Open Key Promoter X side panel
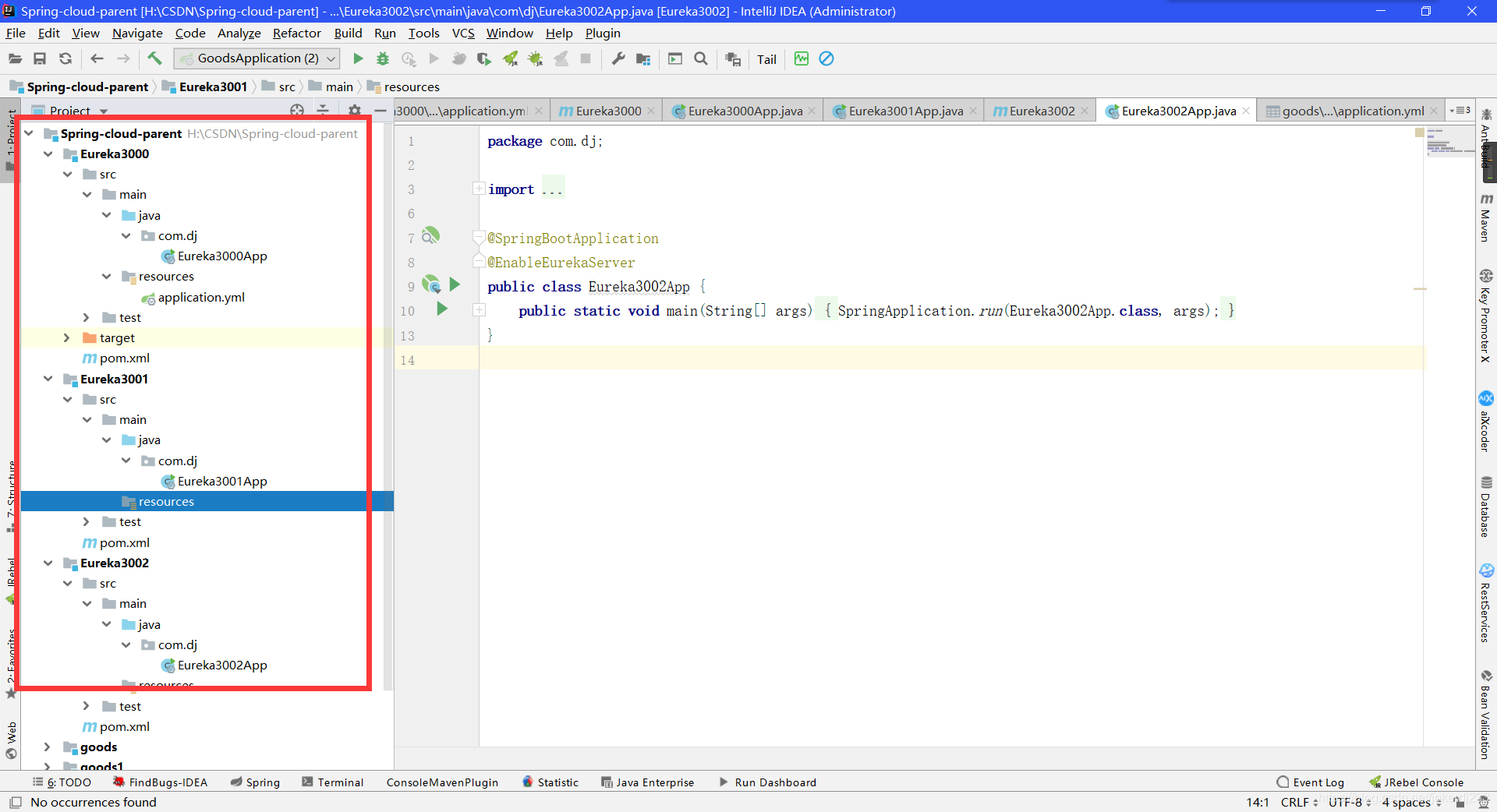Viewport: 1497px width, 812px height. click(1486, 316)
